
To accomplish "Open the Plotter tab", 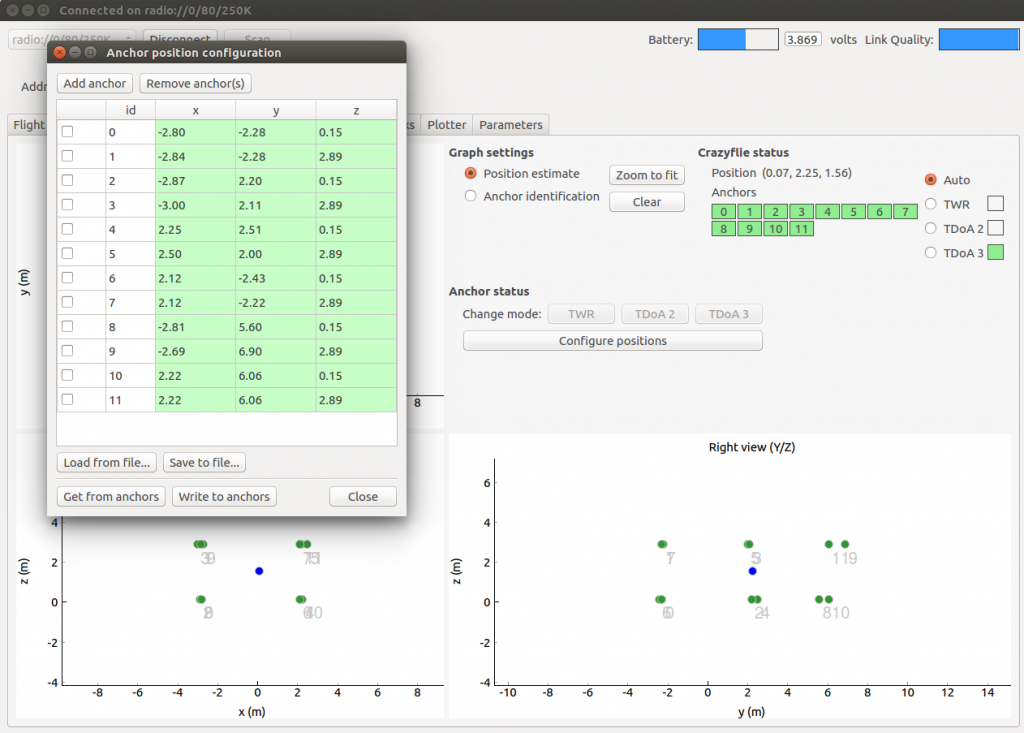I will click(x=447, y=125).
